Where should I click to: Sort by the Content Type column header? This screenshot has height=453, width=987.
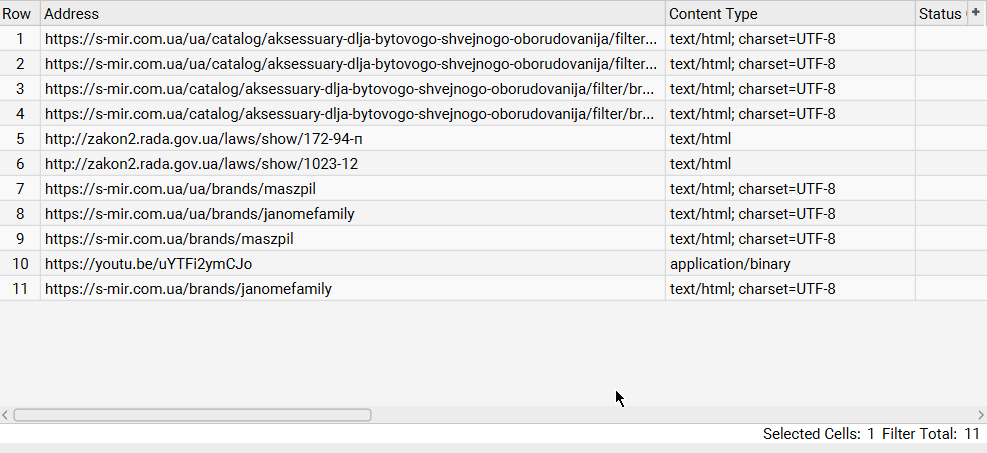click(x=789, y=14)
